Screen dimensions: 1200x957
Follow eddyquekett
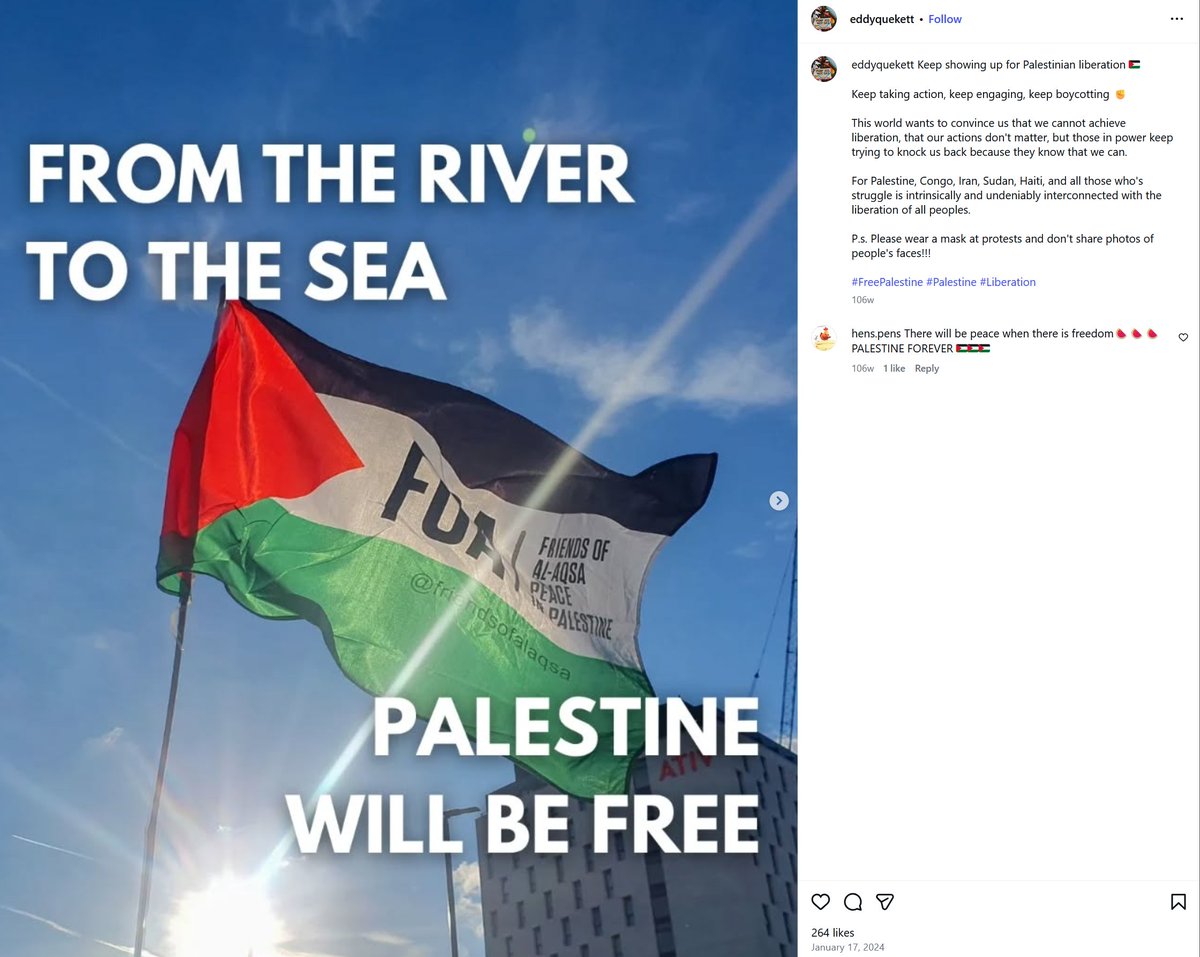coord(945,19)
